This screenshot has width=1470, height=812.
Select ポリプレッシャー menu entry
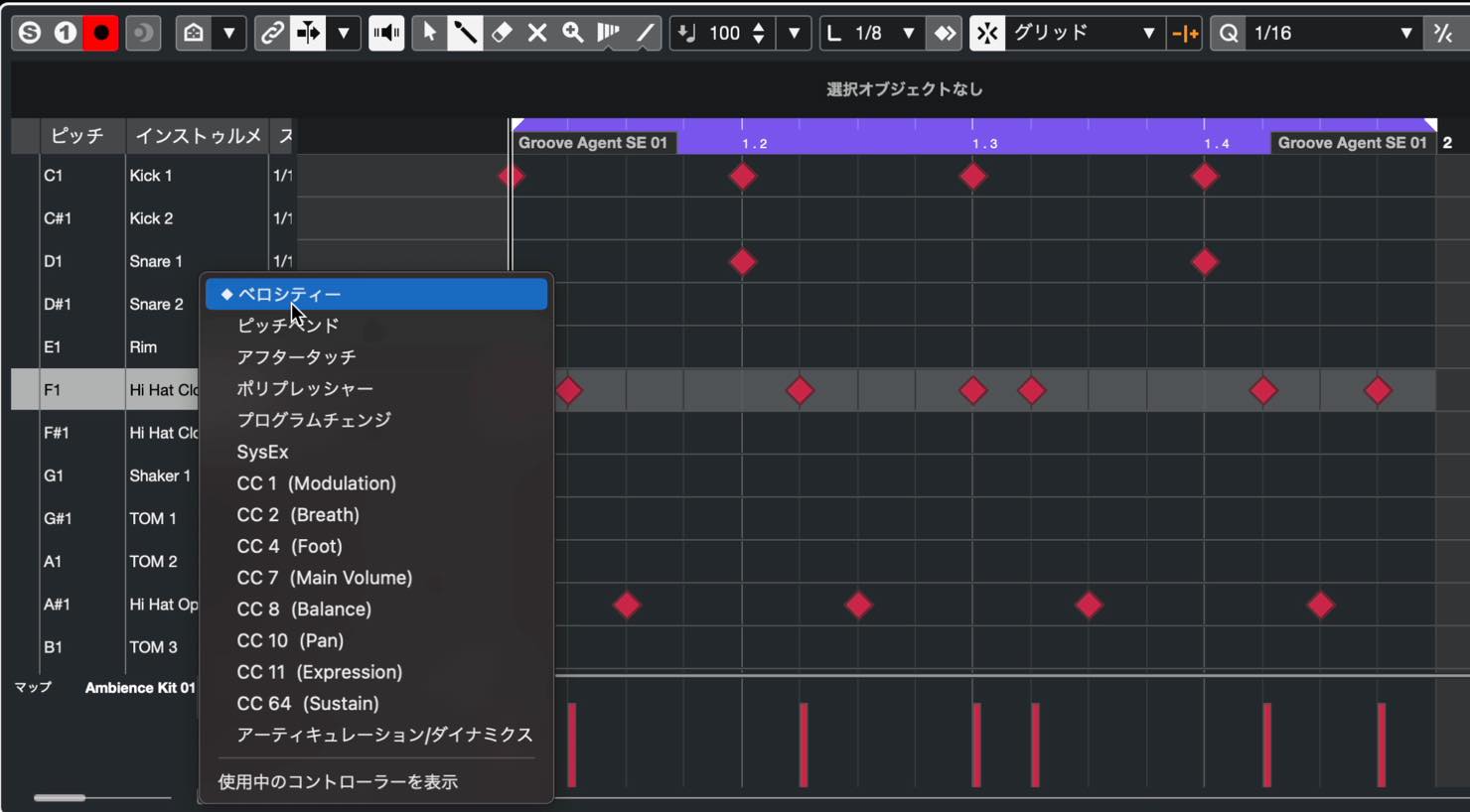tap(376, 388)
